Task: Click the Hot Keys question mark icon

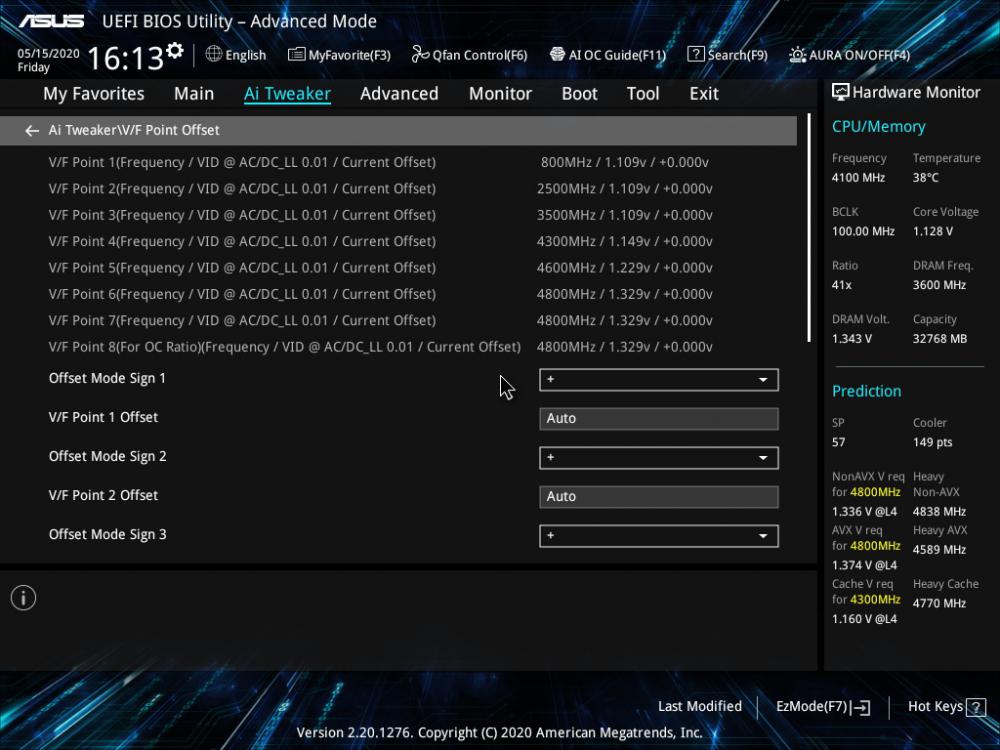Action: click(976, 707)
